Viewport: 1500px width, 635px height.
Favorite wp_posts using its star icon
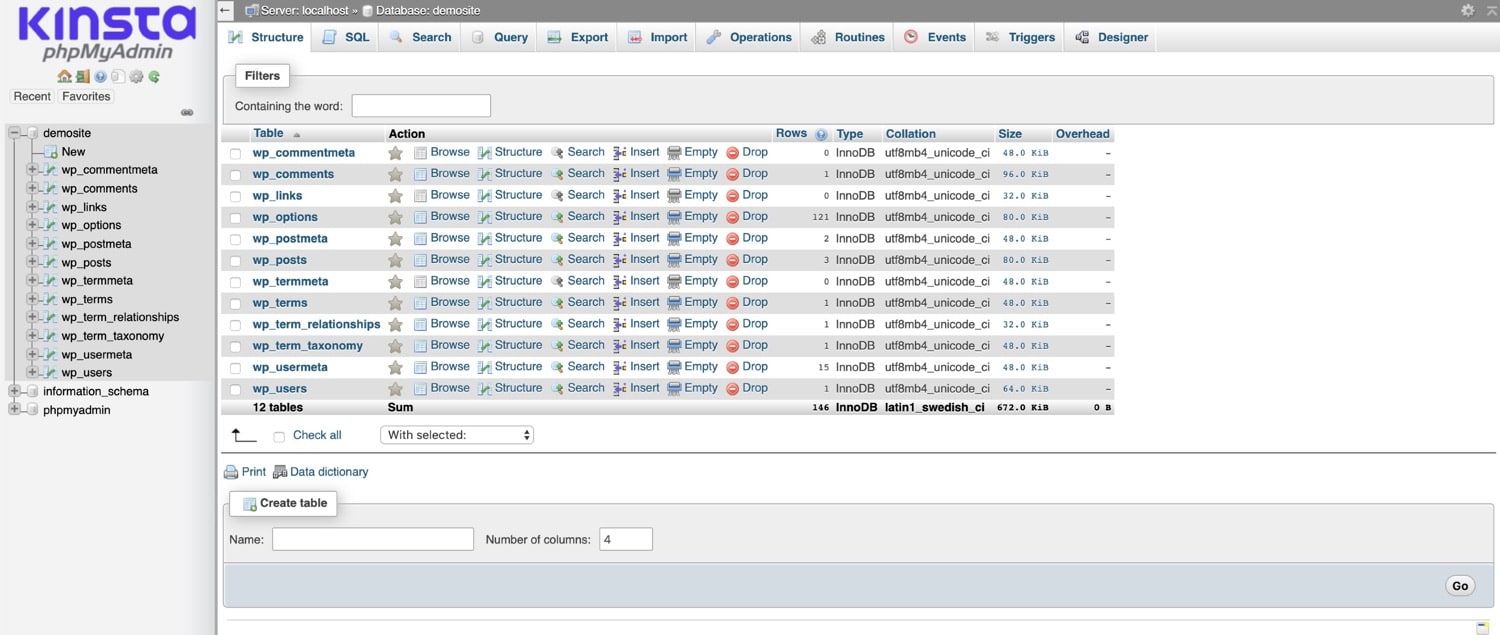click(395, 259)
